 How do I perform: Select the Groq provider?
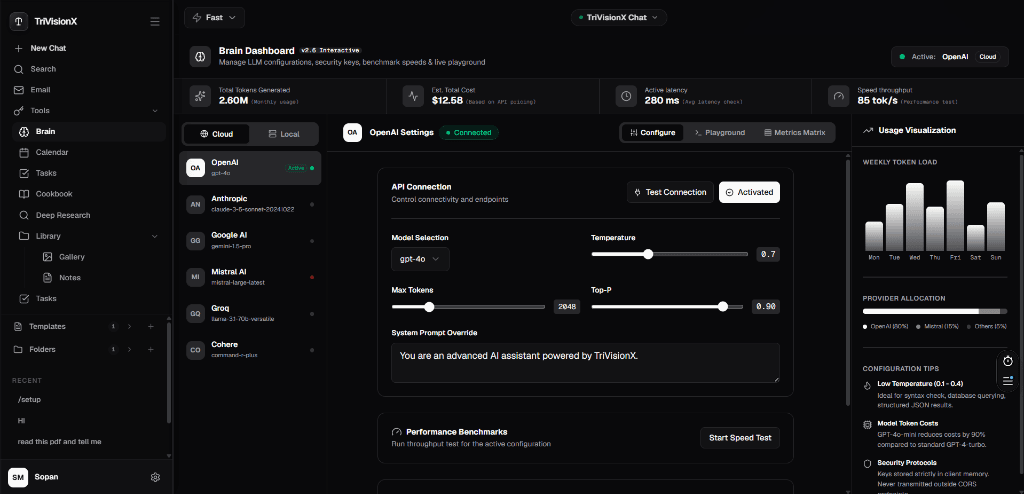click(x=250, y=314)
